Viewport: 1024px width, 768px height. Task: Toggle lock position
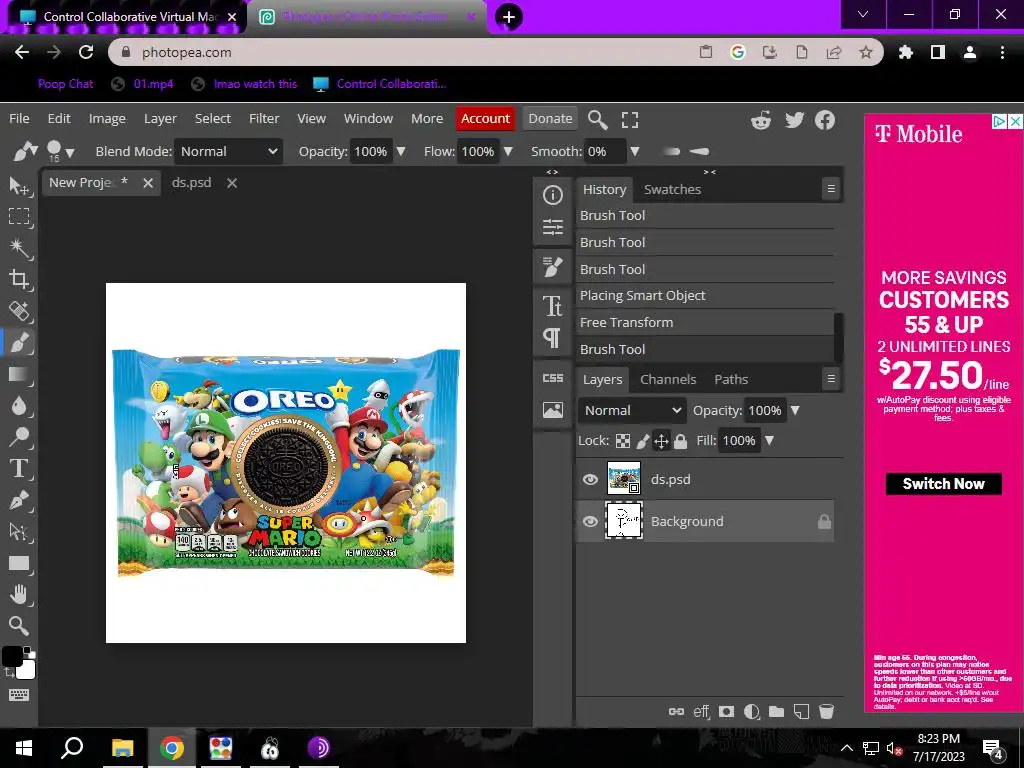pyautogui.click(x=661, y=441)
